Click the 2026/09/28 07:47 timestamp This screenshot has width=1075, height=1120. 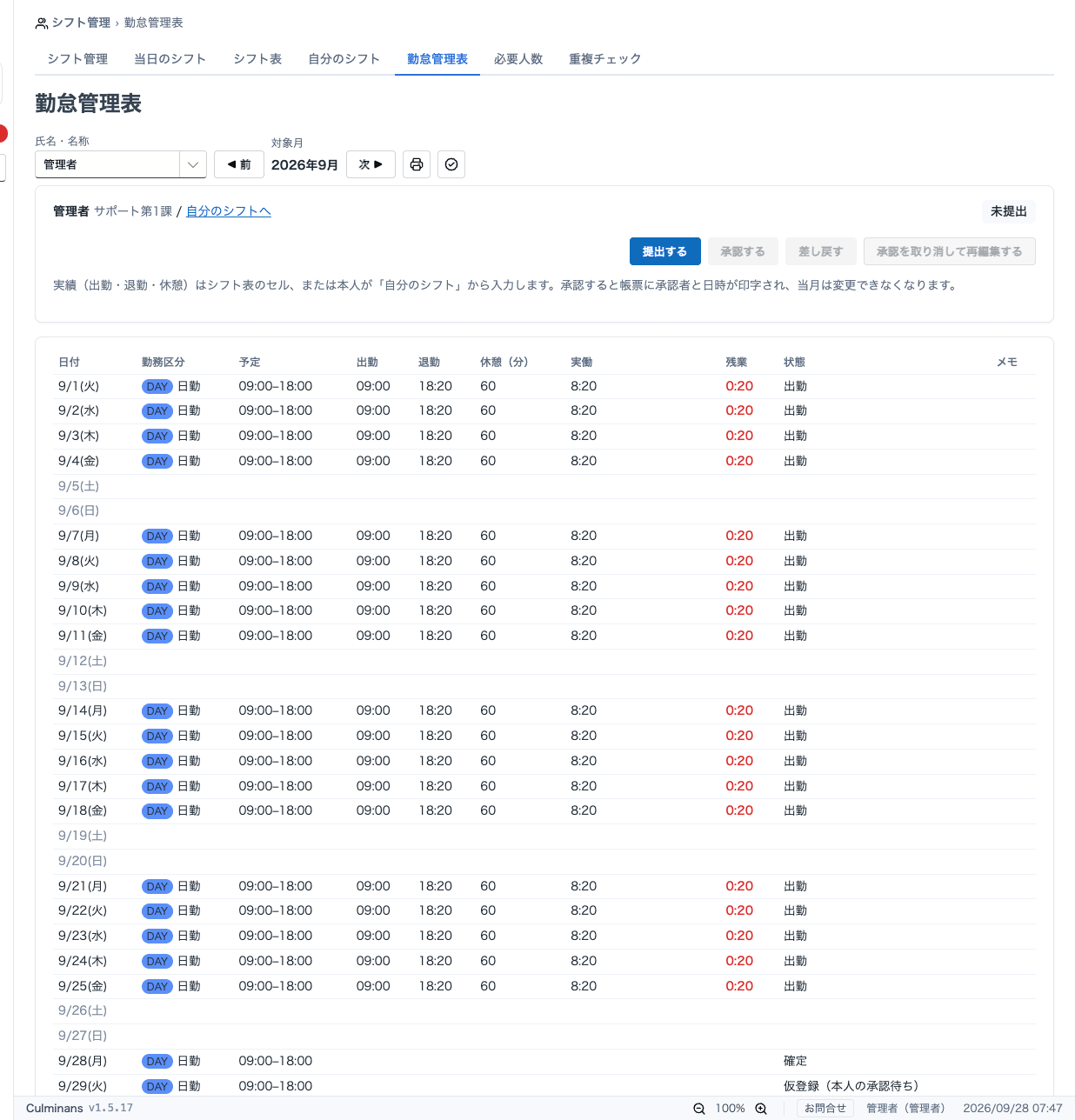1012,1109
